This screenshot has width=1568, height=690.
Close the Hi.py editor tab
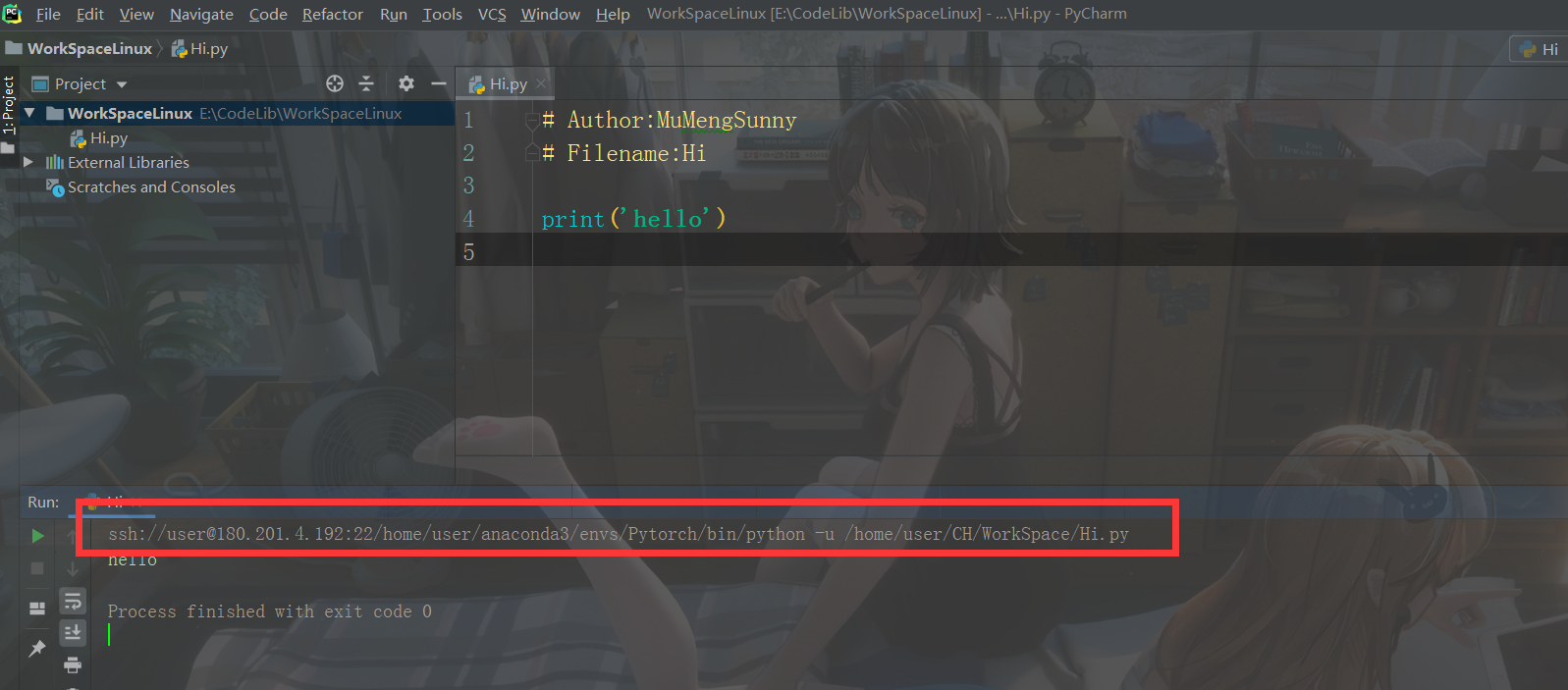coord(541,84)
